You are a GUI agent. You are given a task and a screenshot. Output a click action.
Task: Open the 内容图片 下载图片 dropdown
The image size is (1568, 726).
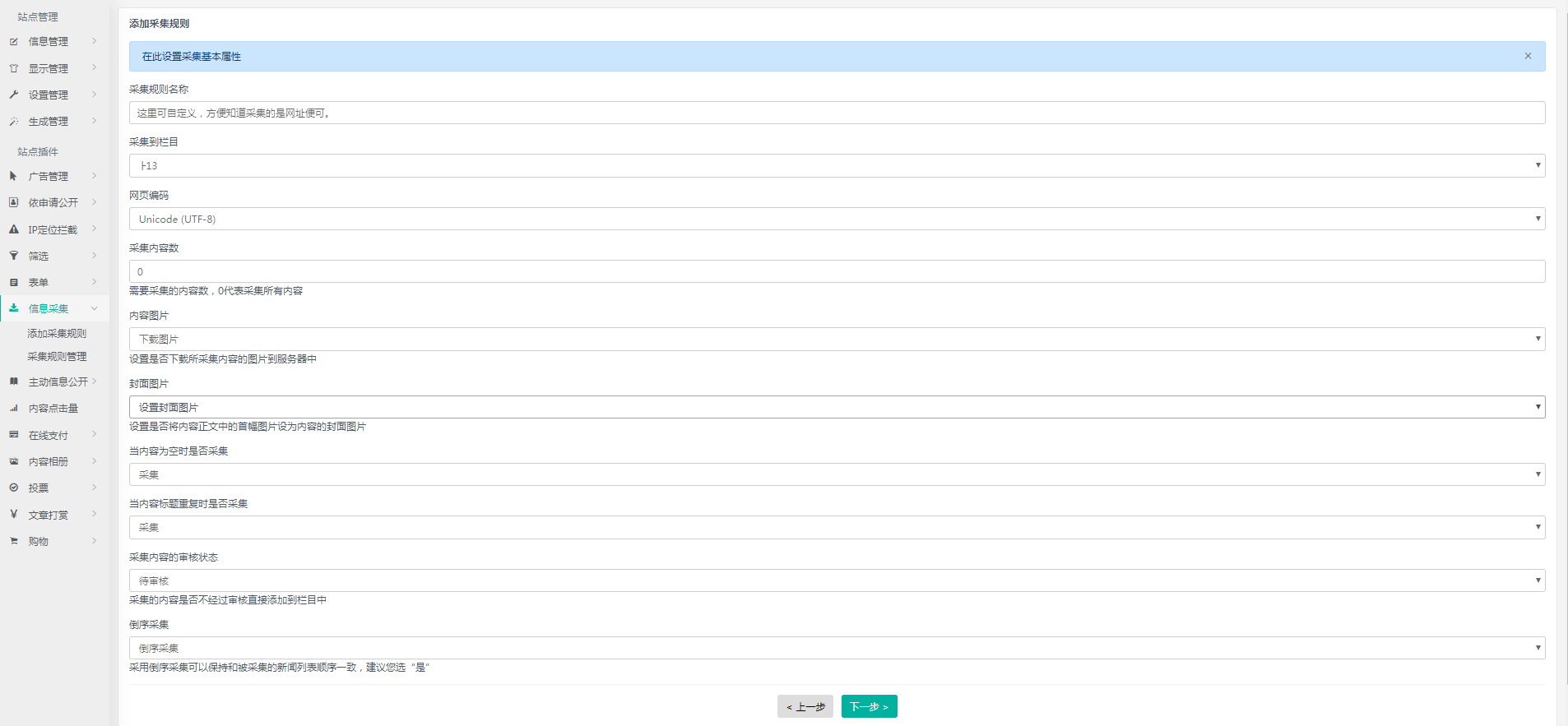click(837, 339)
